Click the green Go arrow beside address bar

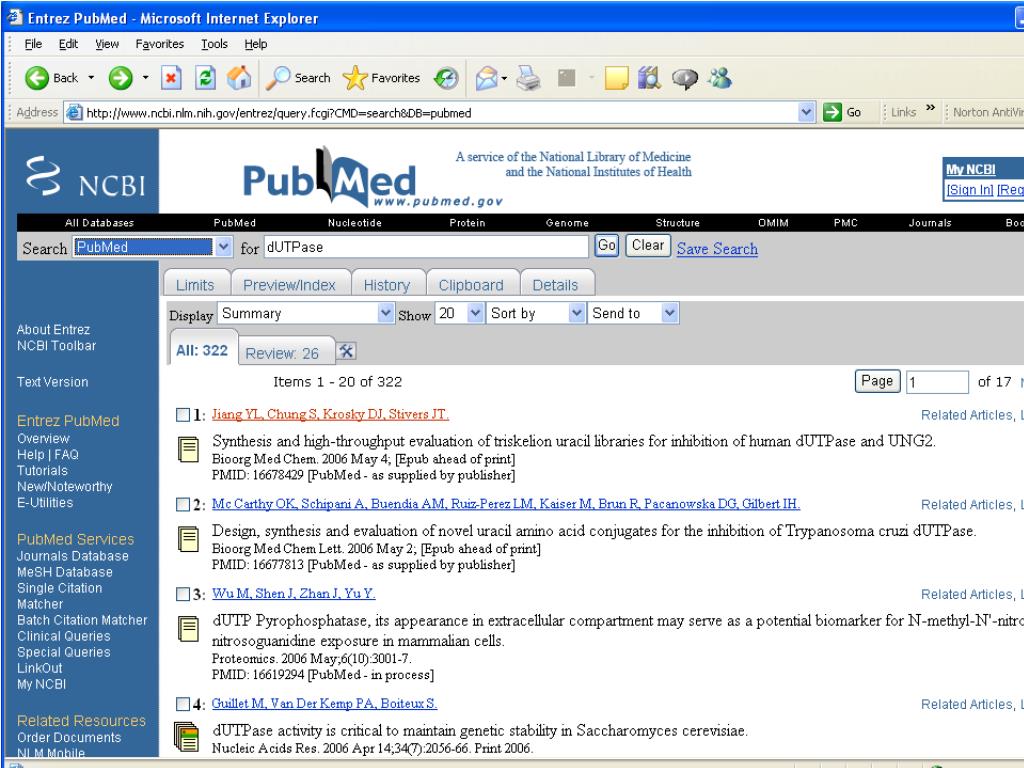pos(833,112)
